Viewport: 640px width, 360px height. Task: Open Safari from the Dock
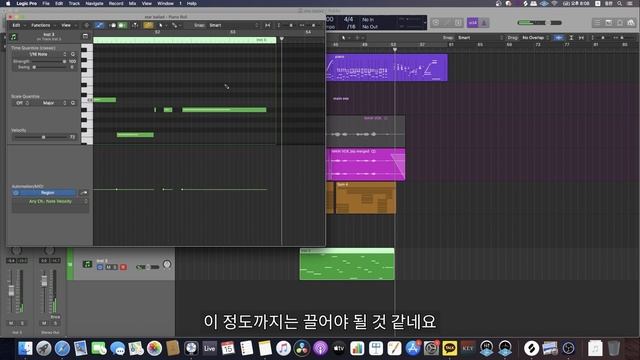pyautogui.click(x=62, y=348)
